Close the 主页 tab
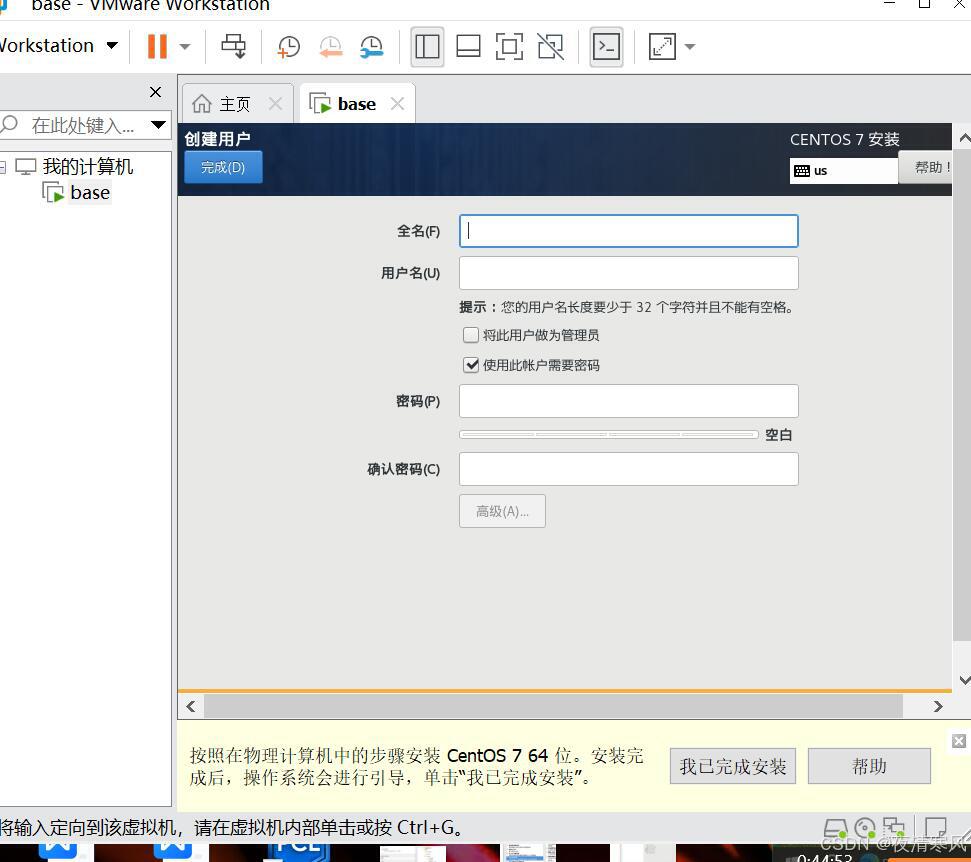971x862 pixels. point(276,104)
